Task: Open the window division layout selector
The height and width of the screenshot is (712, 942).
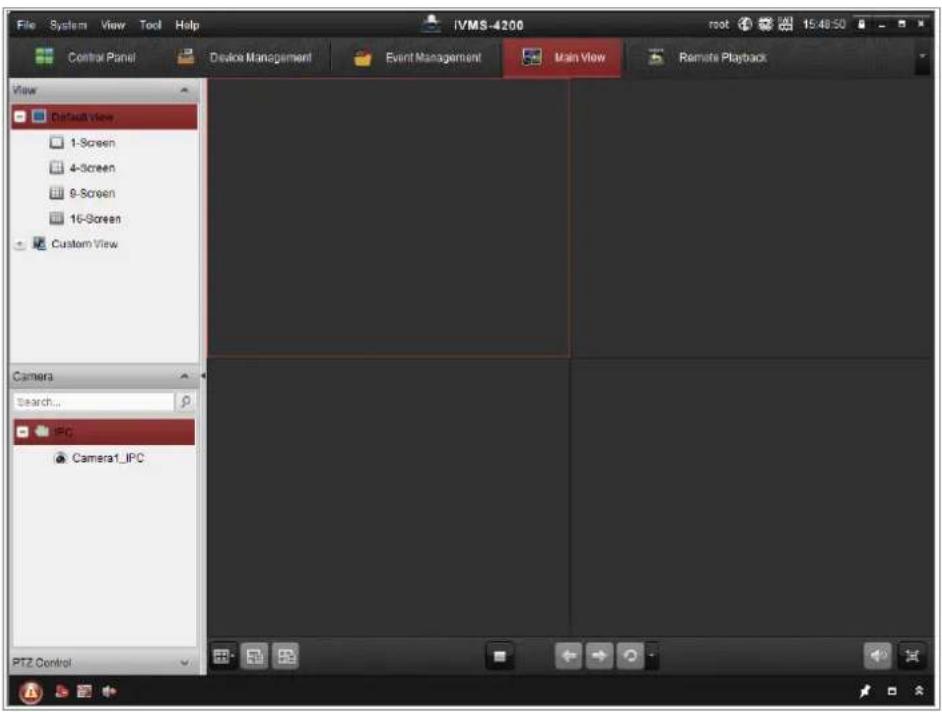Action: coord(223,656)
